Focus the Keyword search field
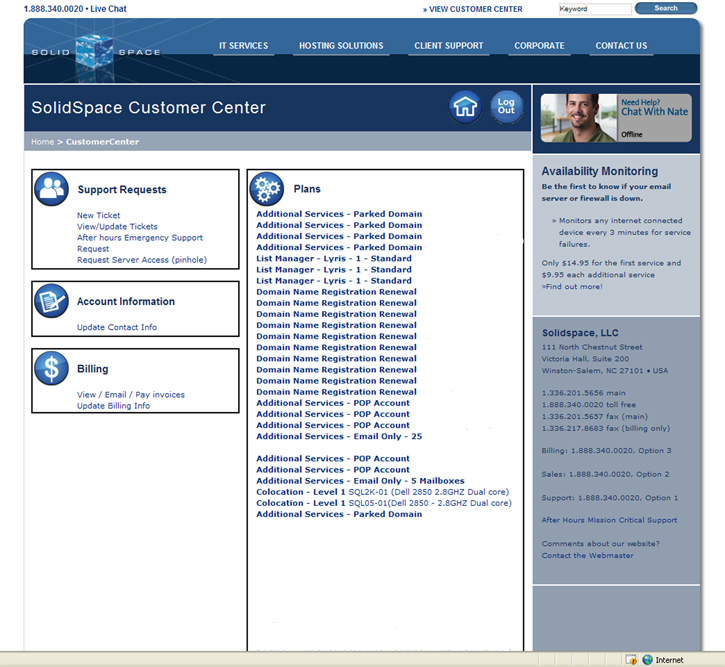 tap(595, 9)
